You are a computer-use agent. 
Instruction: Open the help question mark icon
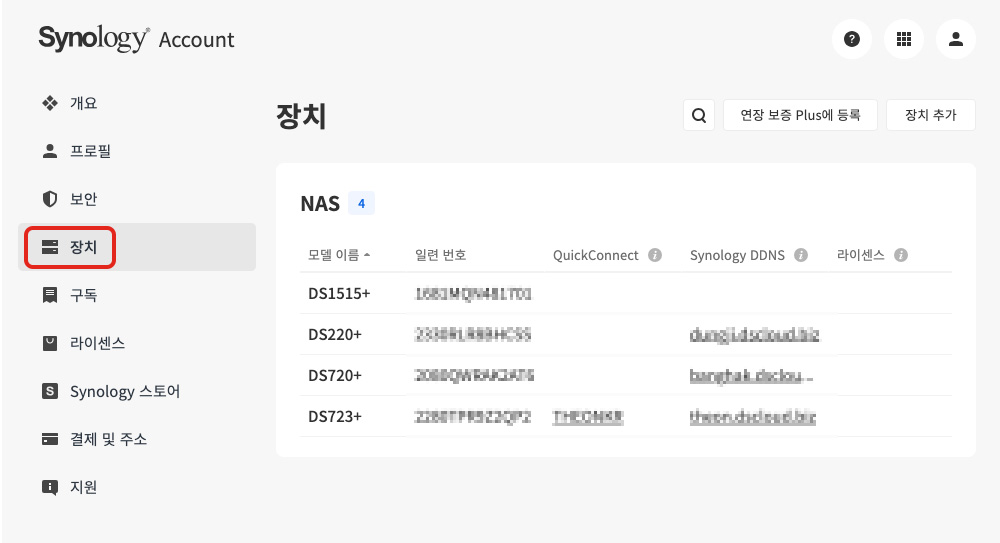coord(851,39)
